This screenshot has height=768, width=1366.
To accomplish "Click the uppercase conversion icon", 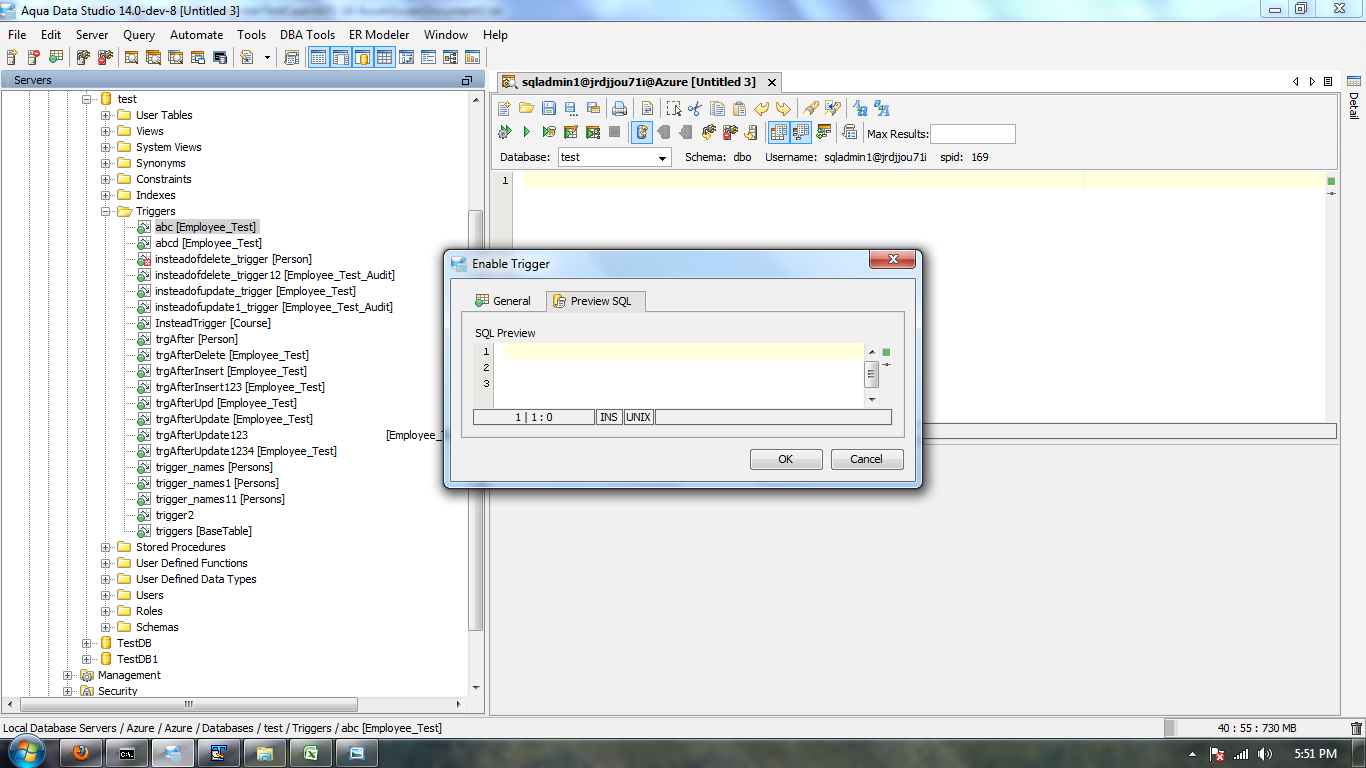I will 881,108.
